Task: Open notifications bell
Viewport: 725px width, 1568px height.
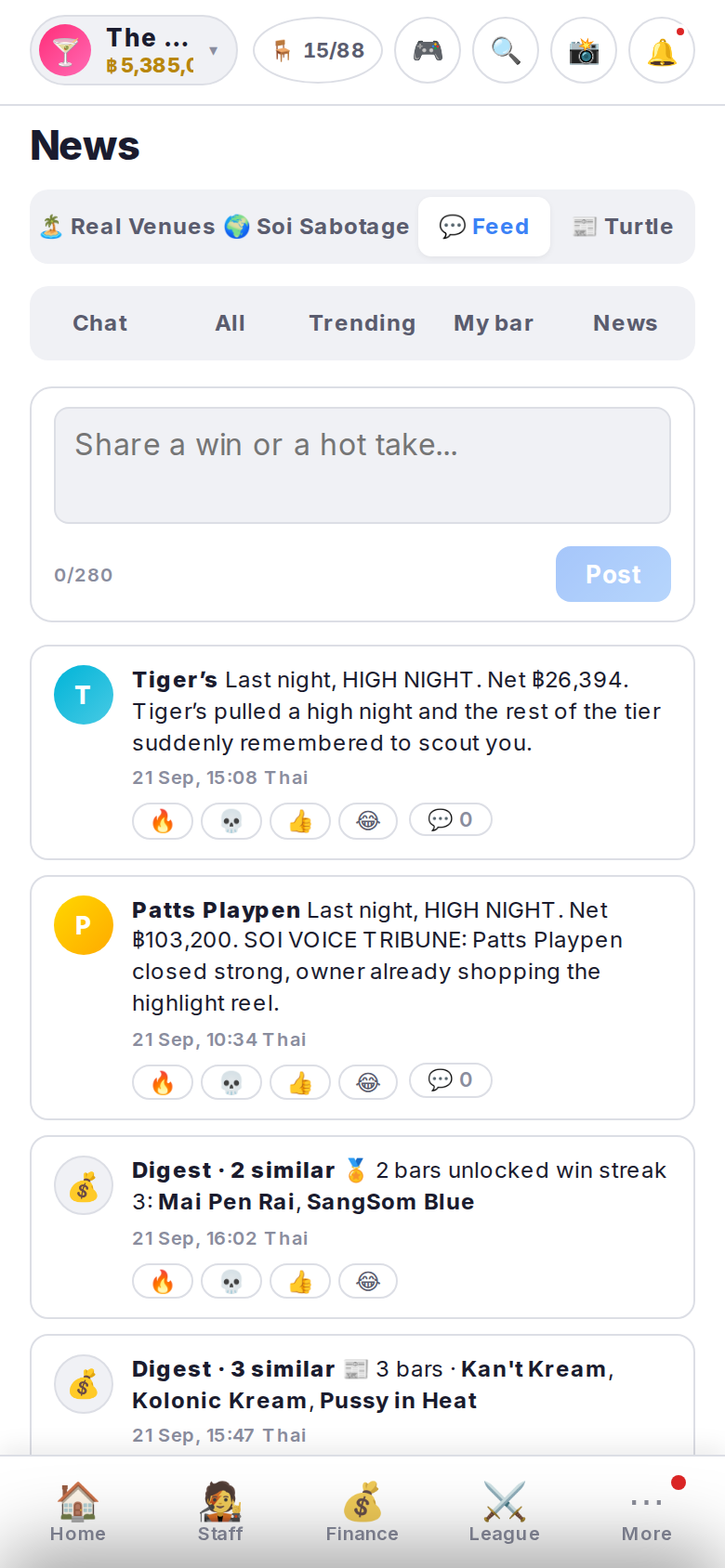Action: (662, 50)
